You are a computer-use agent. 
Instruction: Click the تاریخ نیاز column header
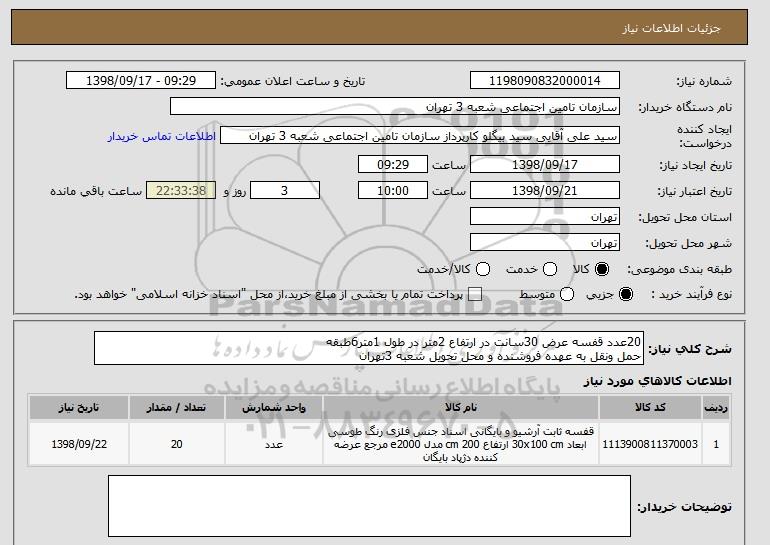point(79,408)
